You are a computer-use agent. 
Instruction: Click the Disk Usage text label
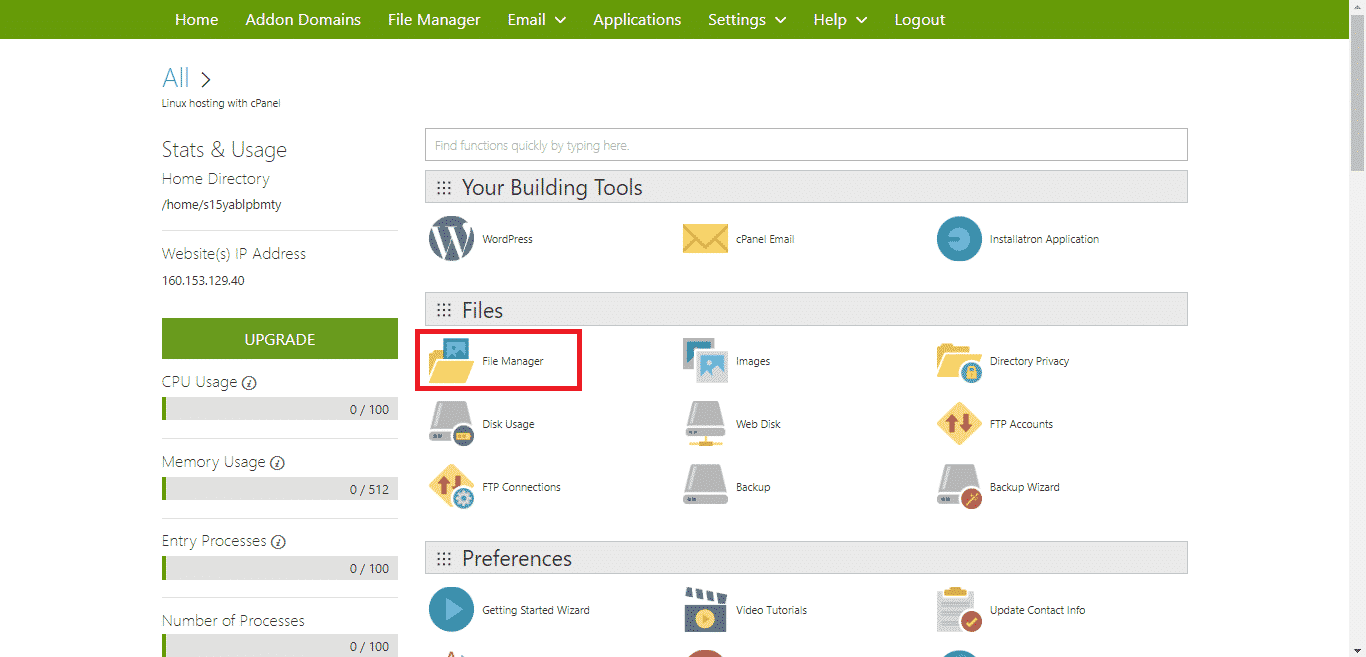(x=508, y=425)
